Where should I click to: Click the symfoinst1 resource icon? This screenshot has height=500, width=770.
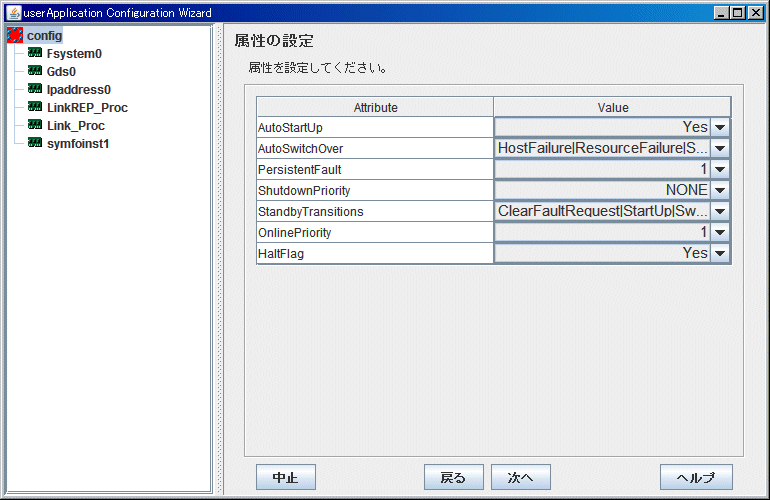(x=35, y=144)
